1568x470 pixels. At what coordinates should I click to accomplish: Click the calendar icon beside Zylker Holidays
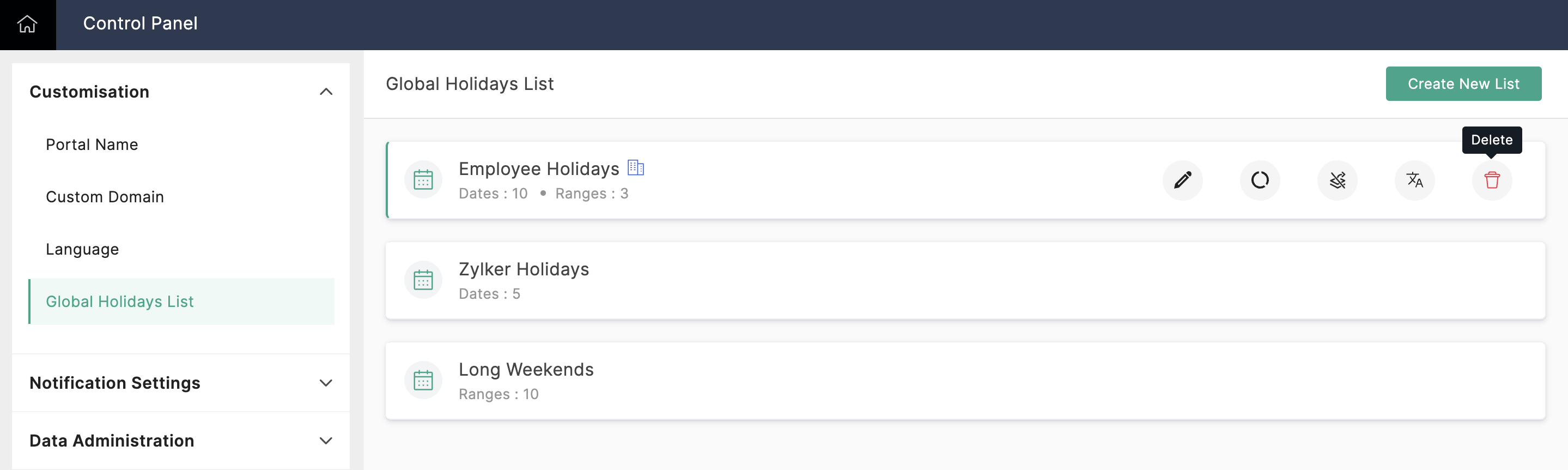423,281
